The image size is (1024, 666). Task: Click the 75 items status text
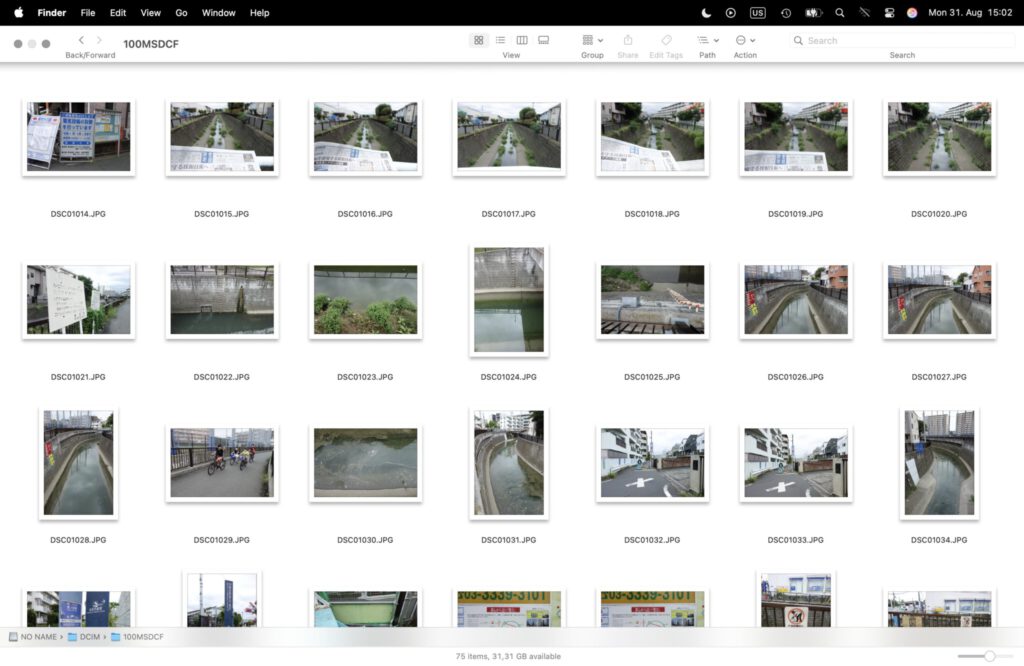508,656
